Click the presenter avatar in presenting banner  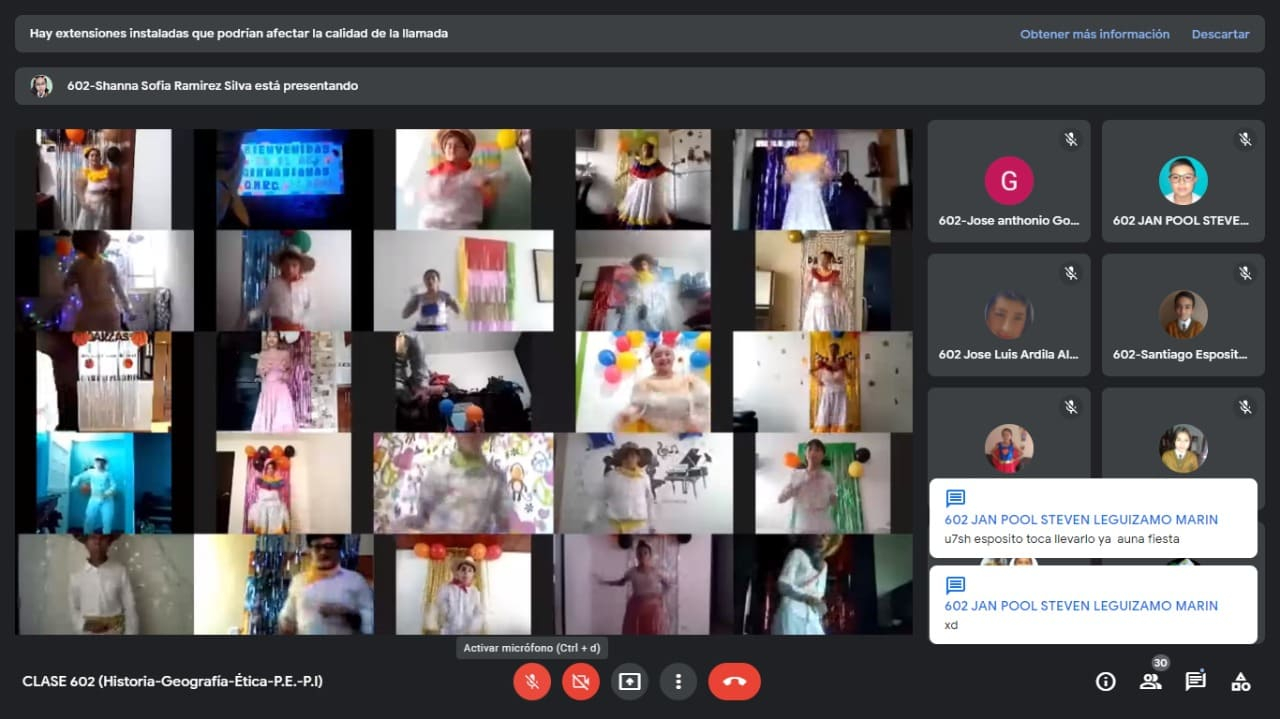click(x=41, y=86)
